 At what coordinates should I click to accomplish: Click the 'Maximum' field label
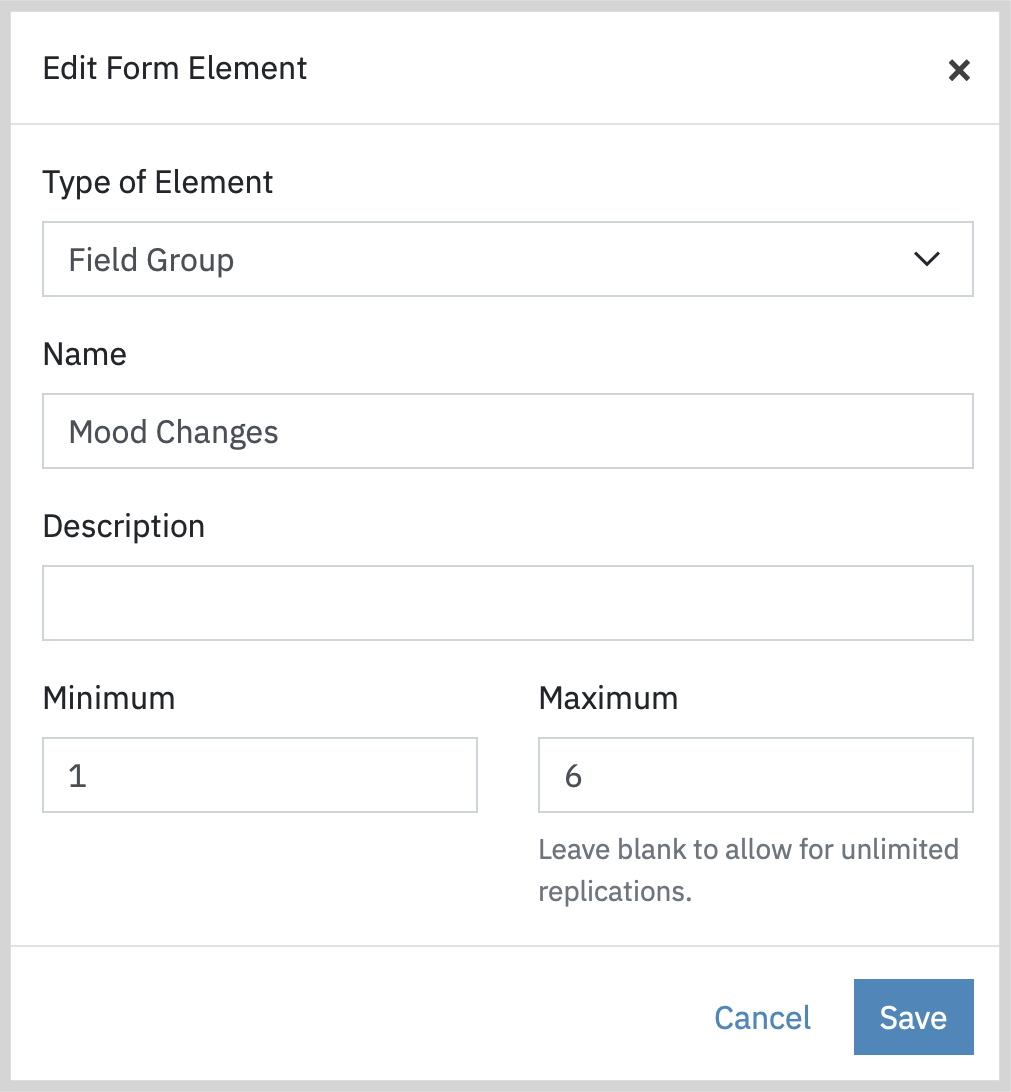click(608, 698)
